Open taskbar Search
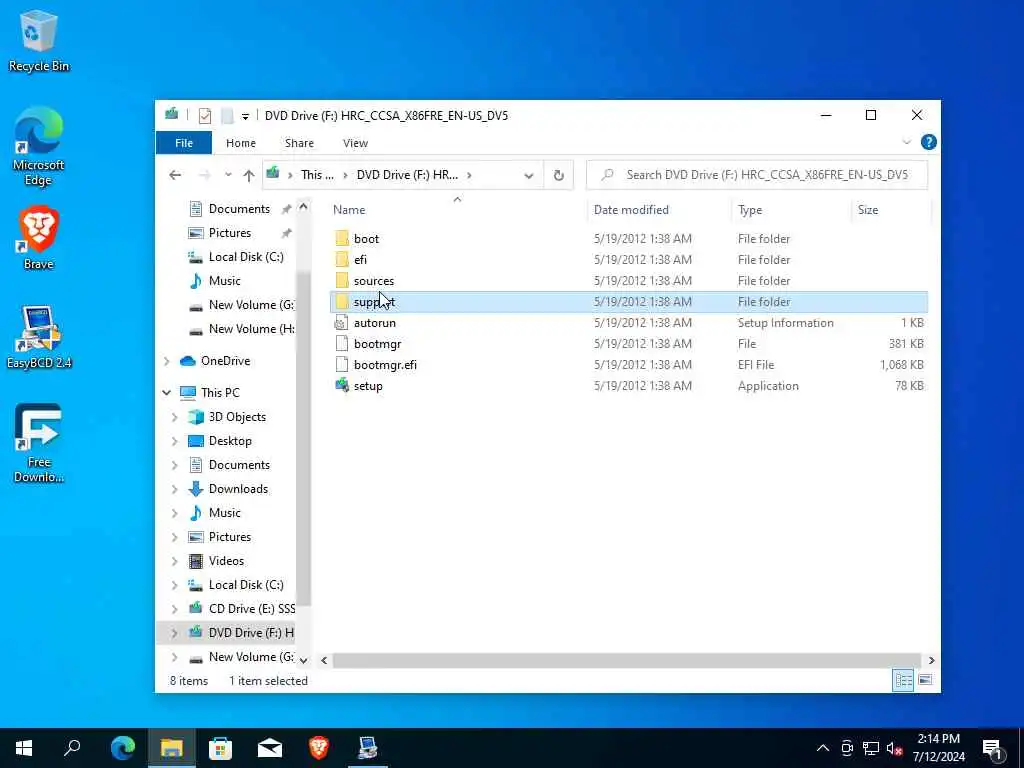This screenshot has height=768, width=1024. point(72,748)
